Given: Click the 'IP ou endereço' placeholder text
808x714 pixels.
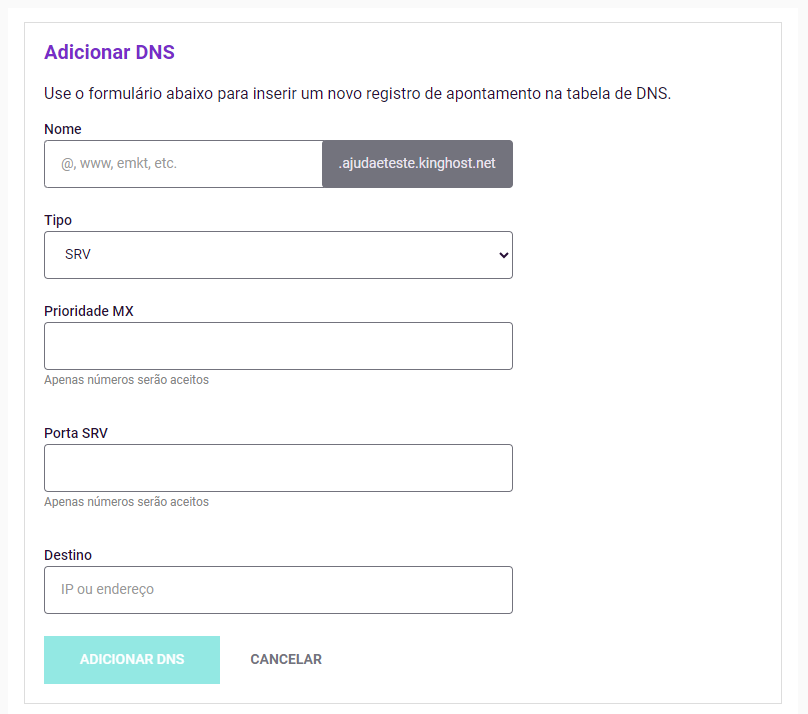Looking at the screenshot, I should 108,590.
